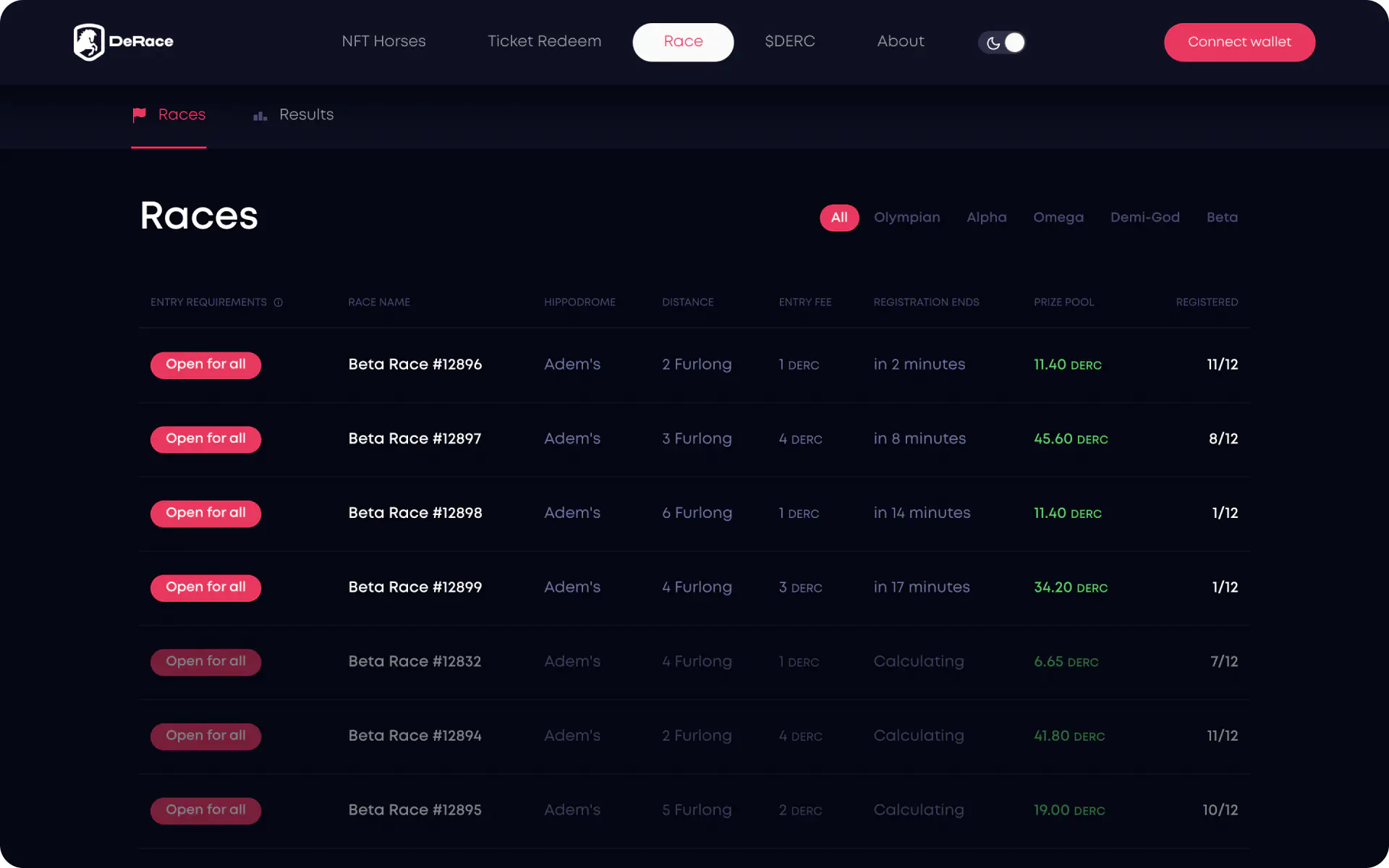Click the bar chart icon next to Results
This screenshot has height=868, width=1389.
point(260,116)
